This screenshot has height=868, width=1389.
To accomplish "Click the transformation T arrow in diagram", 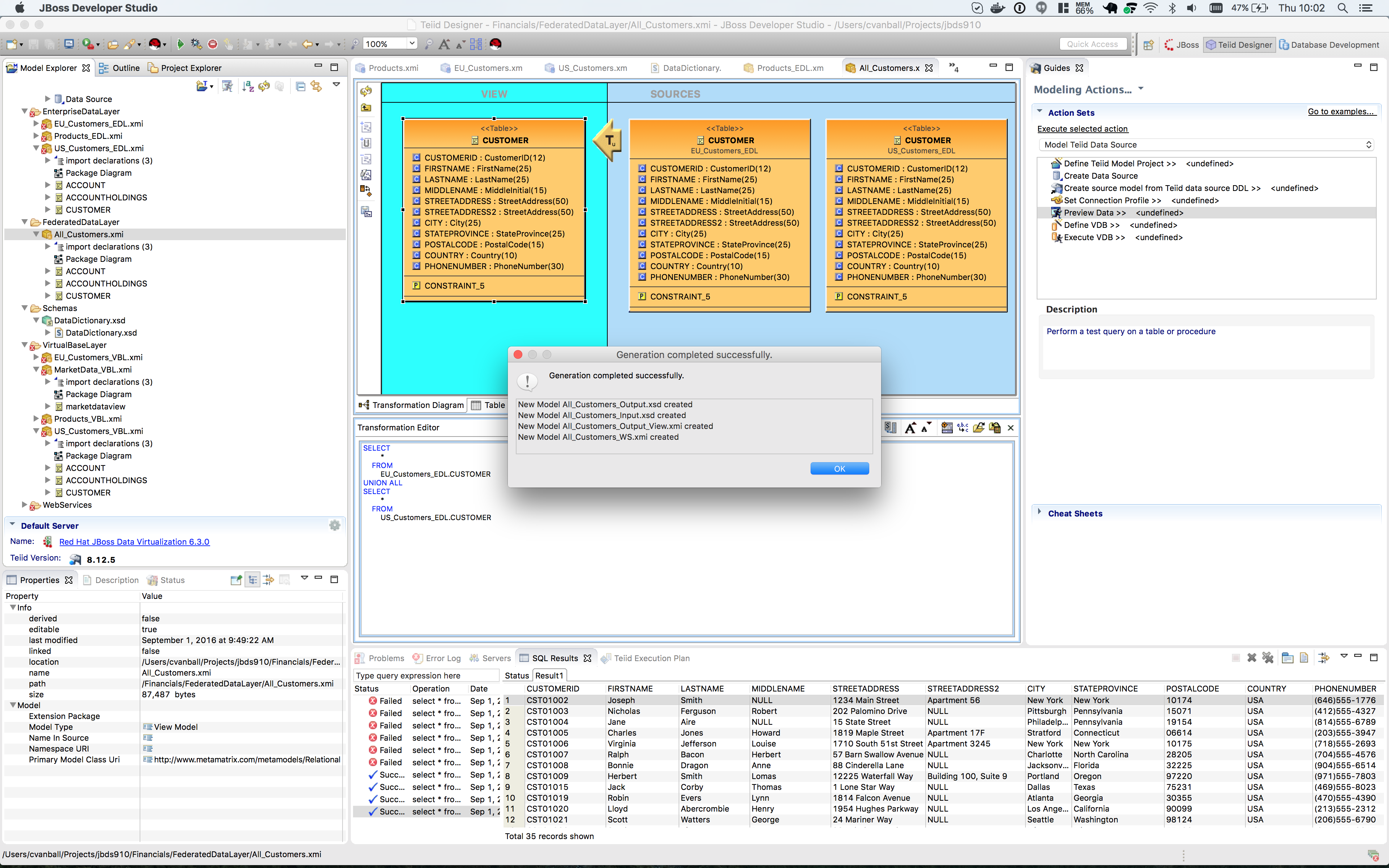I will (608, 141).
